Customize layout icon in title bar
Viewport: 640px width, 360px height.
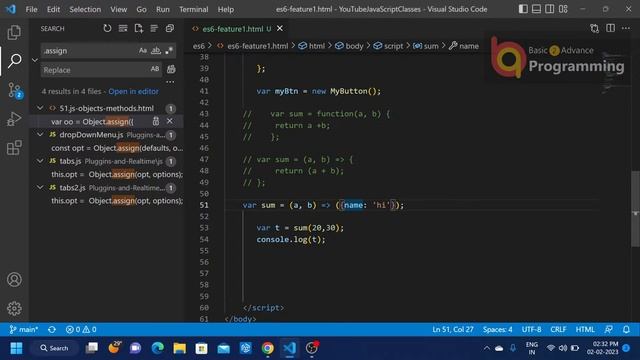(x=563, y=9)
